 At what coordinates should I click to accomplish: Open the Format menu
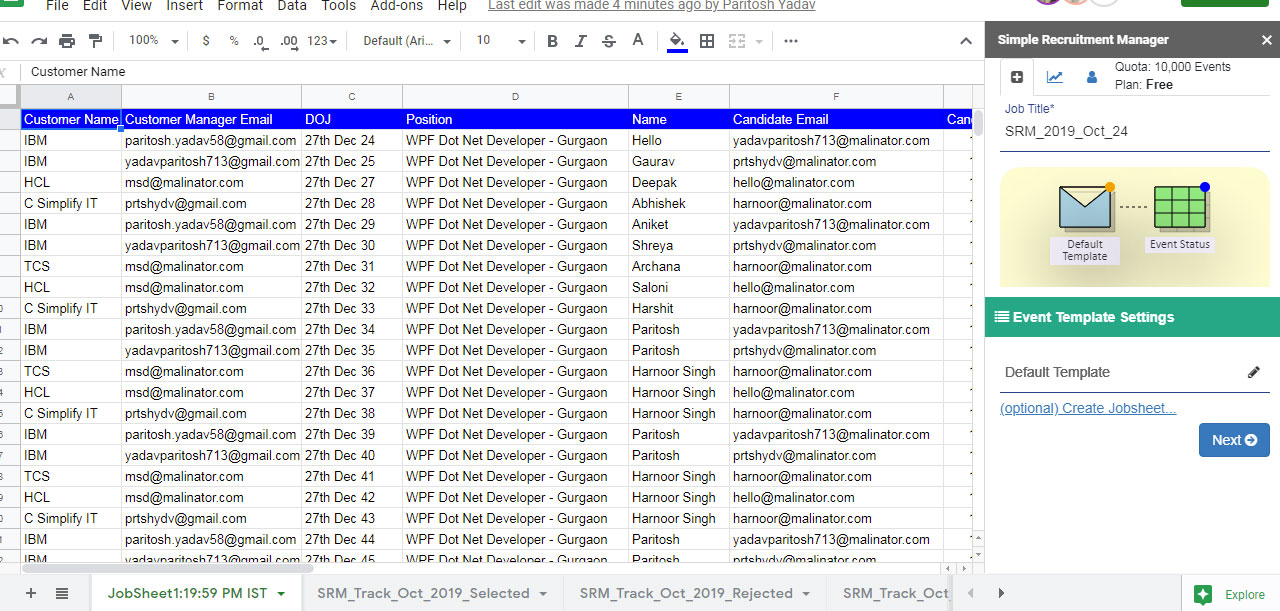coord(240,6)
